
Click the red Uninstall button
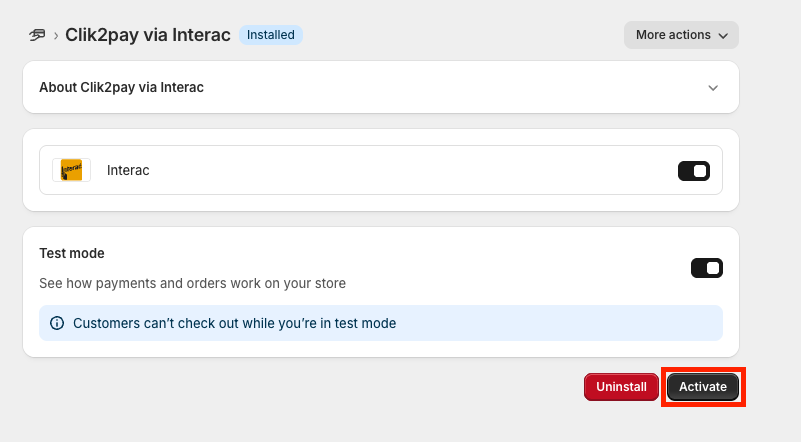621,387
